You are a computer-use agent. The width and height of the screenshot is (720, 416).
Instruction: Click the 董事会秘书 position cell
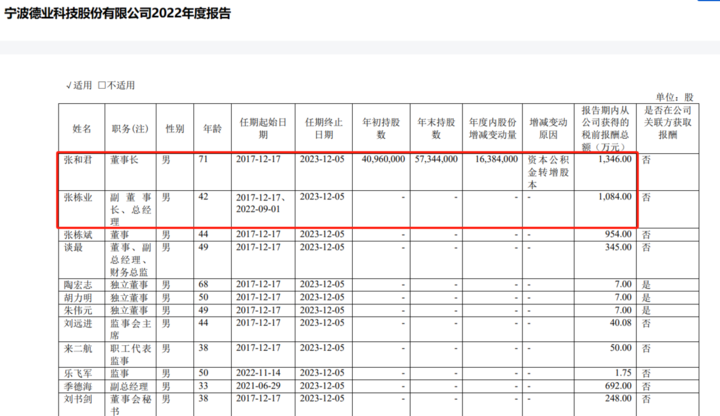(x=130, y=405)
